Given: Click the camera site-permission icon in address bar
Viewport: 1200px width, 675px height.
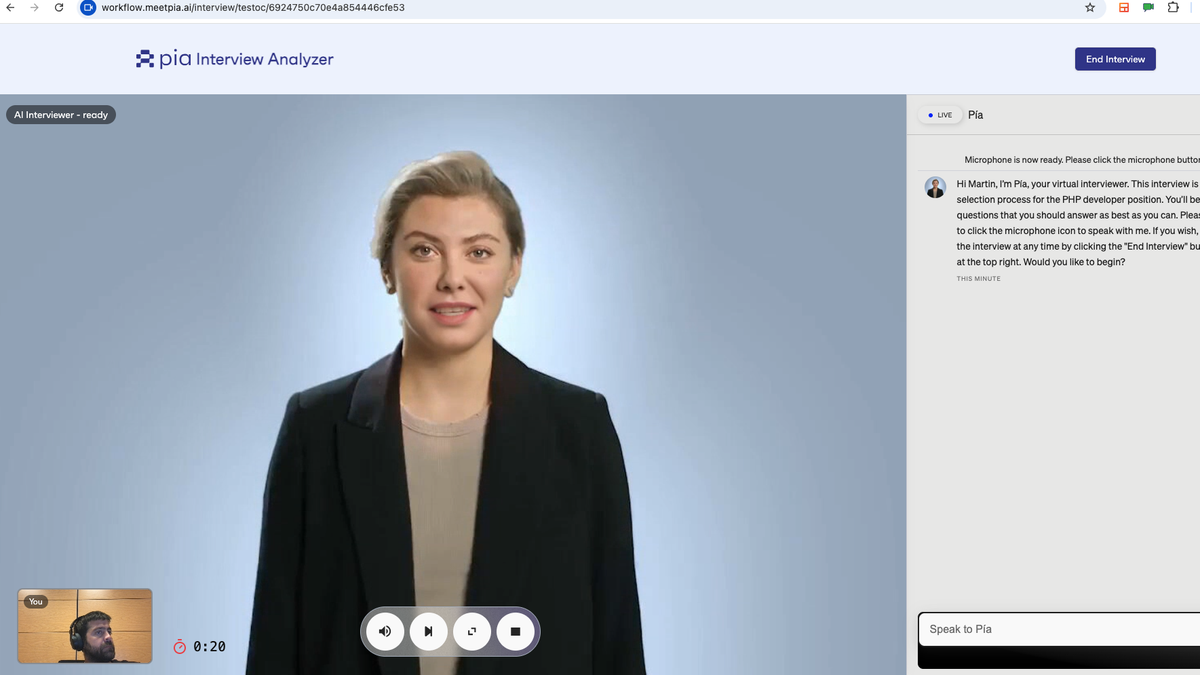Looking at the screenshot, I should click(88, 8).
